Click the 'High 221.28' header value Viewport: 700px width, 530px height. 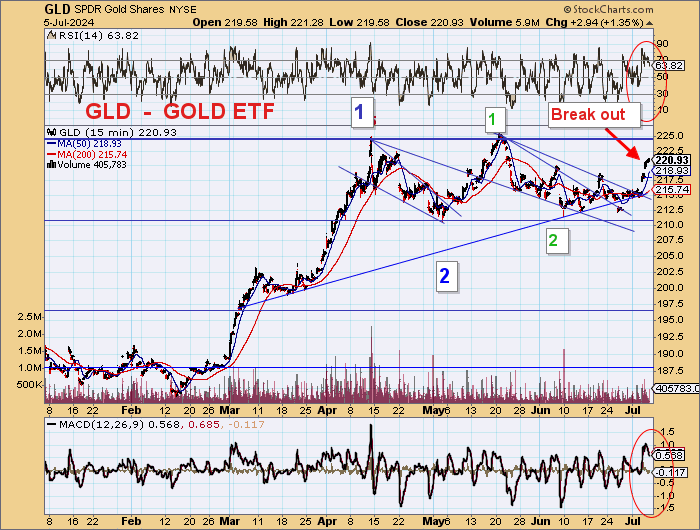(293, 22)
